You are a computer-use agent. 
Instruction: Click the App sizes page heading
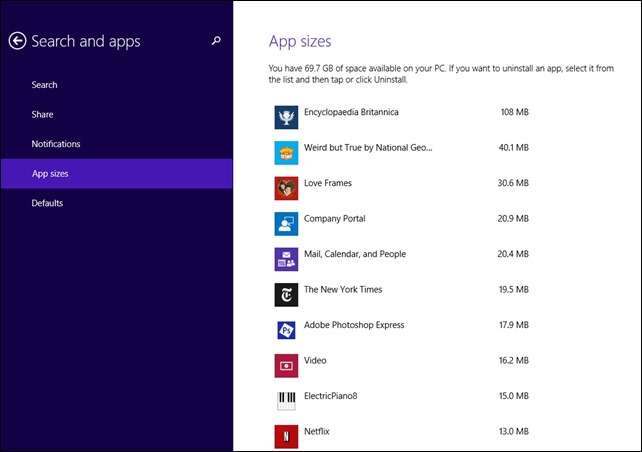coord(300,41)
